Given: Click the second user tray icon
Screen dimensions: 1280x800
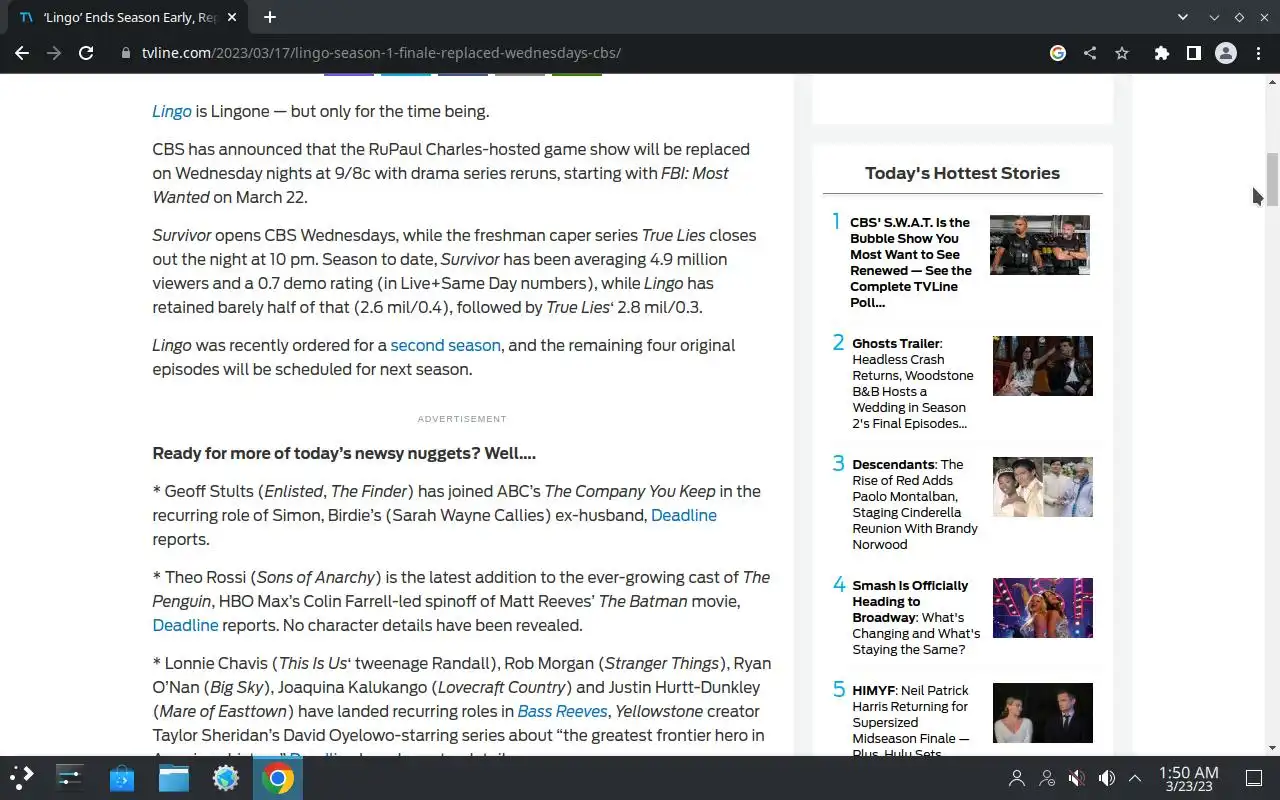Looking at the screenshot, I should (x=1047, y=777).
